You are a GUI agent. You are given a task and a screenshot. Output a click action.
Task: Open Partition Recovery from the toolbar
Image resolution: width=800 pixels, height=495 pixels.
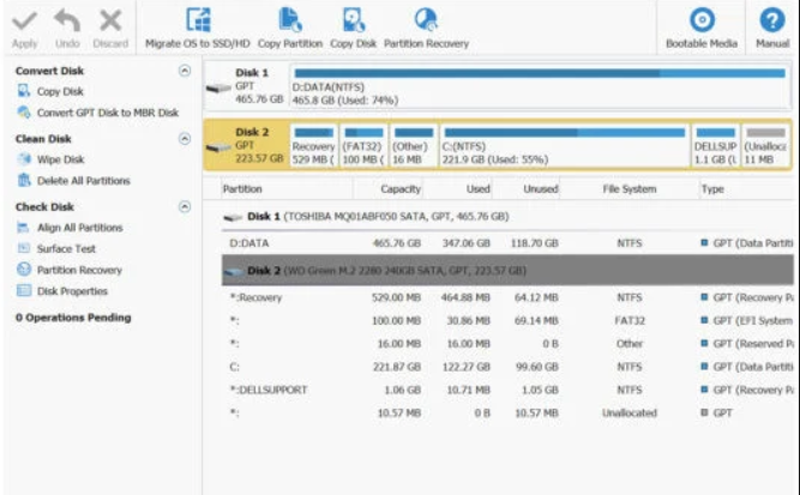(x=426, y=19)
